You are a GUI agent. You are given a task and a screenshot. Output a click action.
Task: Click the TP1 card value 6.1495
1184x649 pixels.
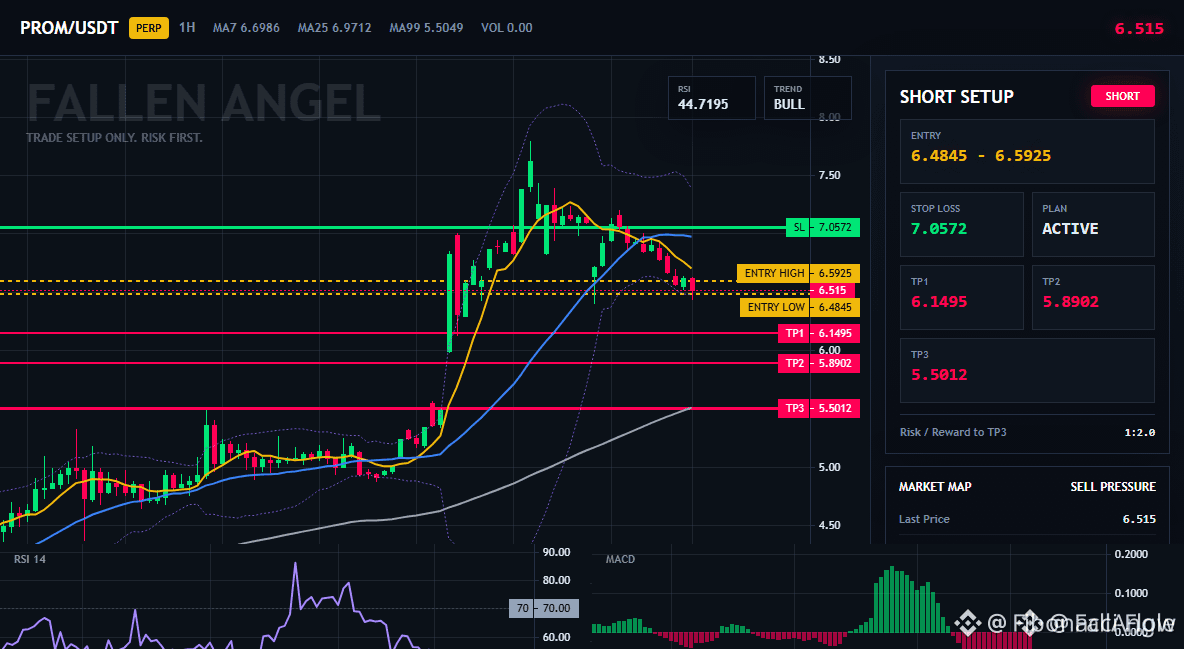[939, 301]
